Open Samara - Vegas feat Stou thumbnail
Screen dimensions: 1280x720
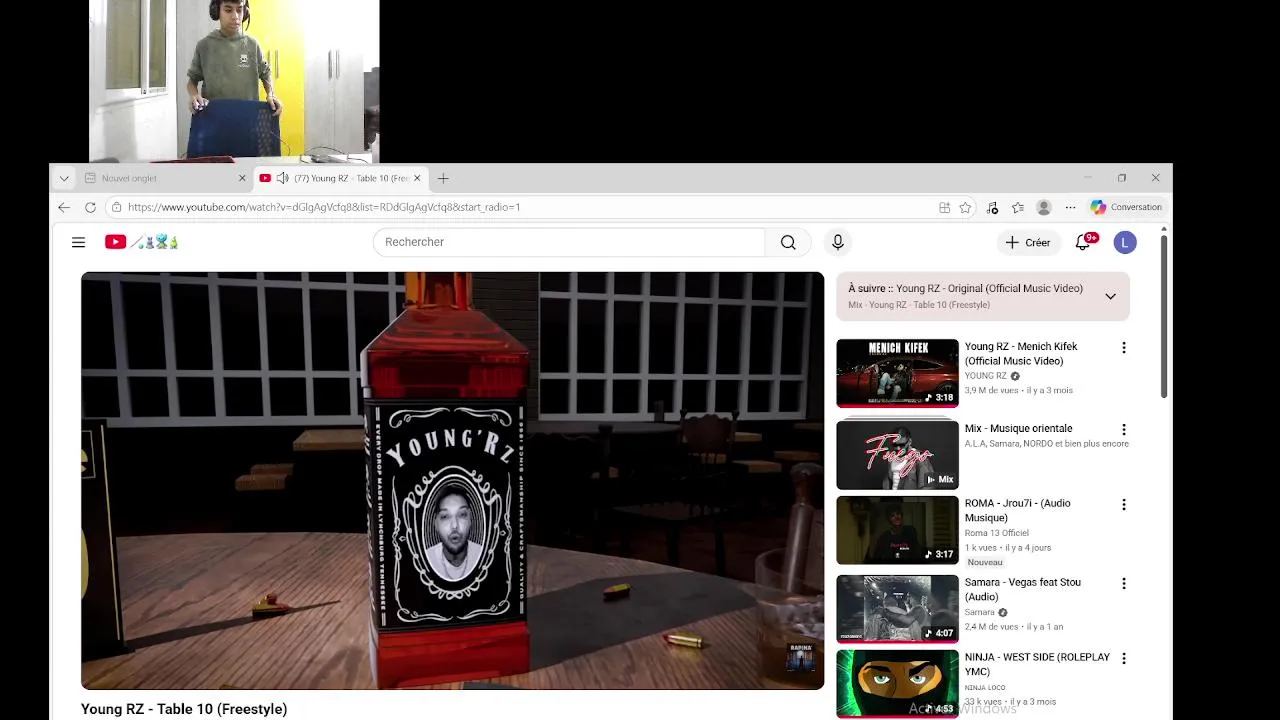[897, 609]
